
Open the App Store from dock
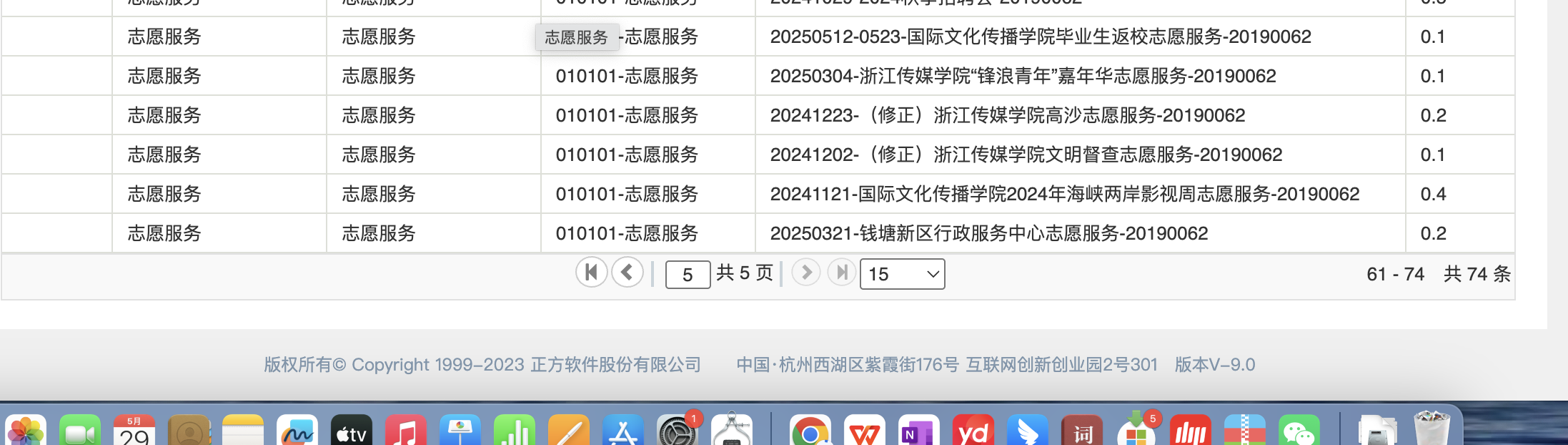tap(622, 431)
